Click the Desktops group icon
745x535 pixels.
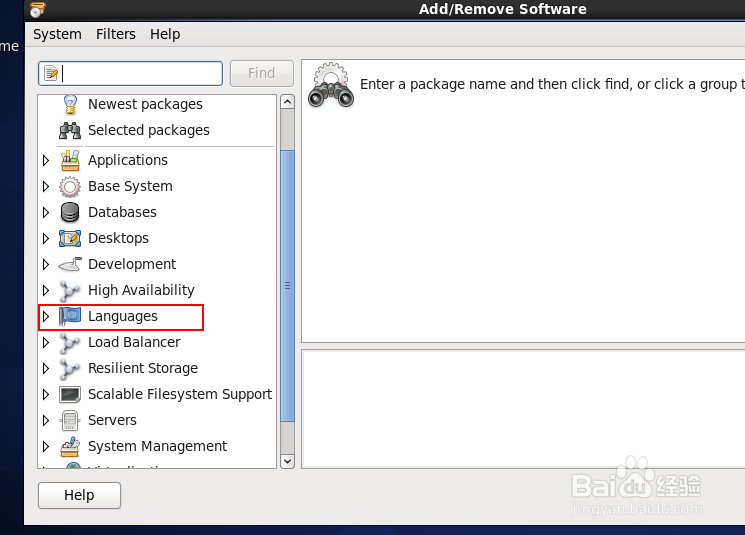(x=70, y=238)
